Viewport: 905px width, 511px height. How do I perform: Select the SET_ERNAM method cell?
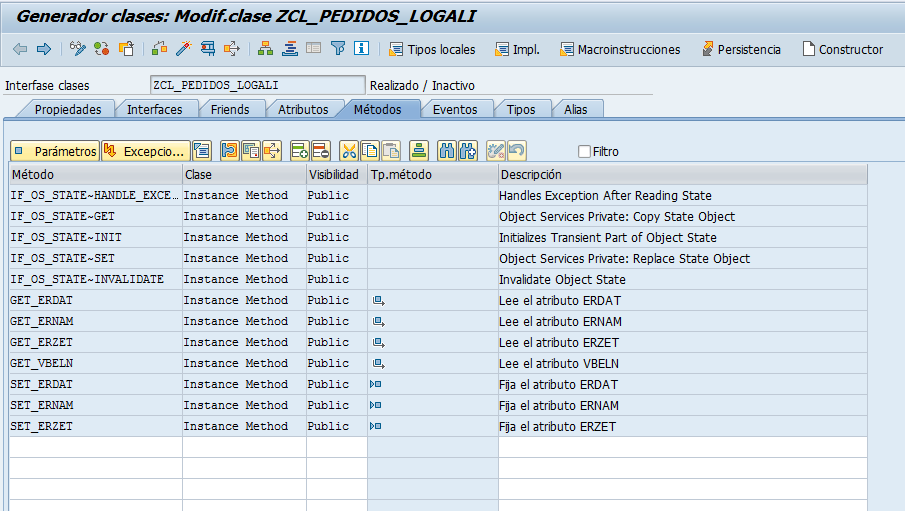[x=96, y=405]
